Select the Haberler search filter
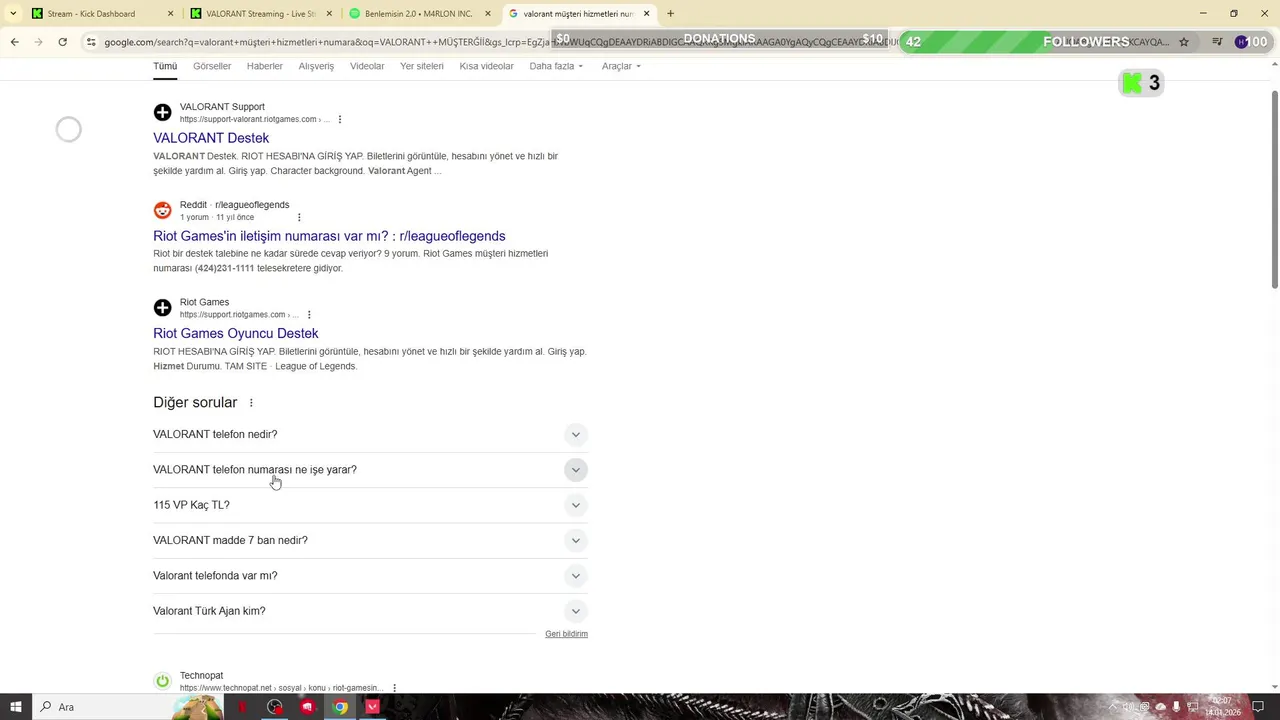 pyautogui.click(x=265, y=66)
